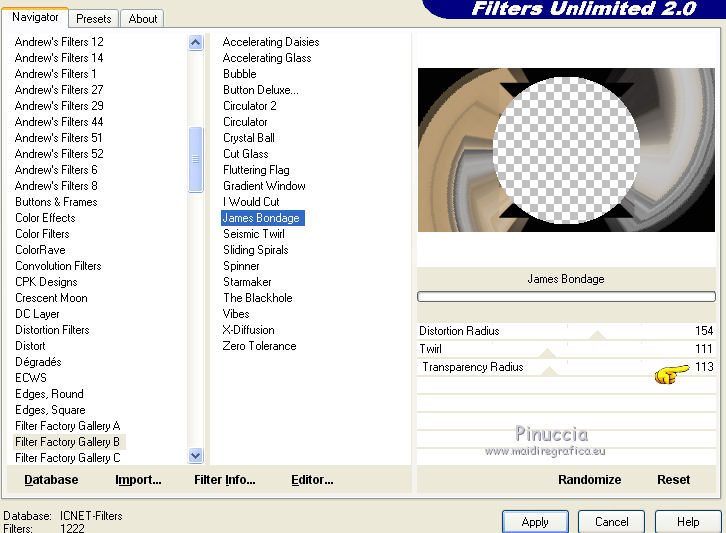The width and height of the screenshot is (726, 533).
Task: Select Andrew's Filters 6 category
Action: 56,170
